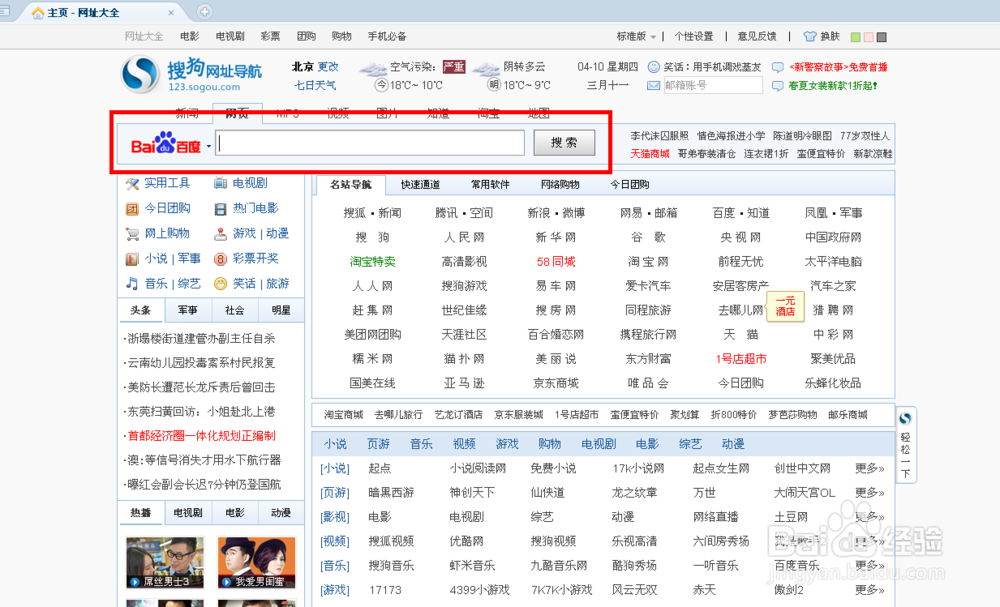
Task: Focus the Baidu search text box
Action: click(370, 143)
